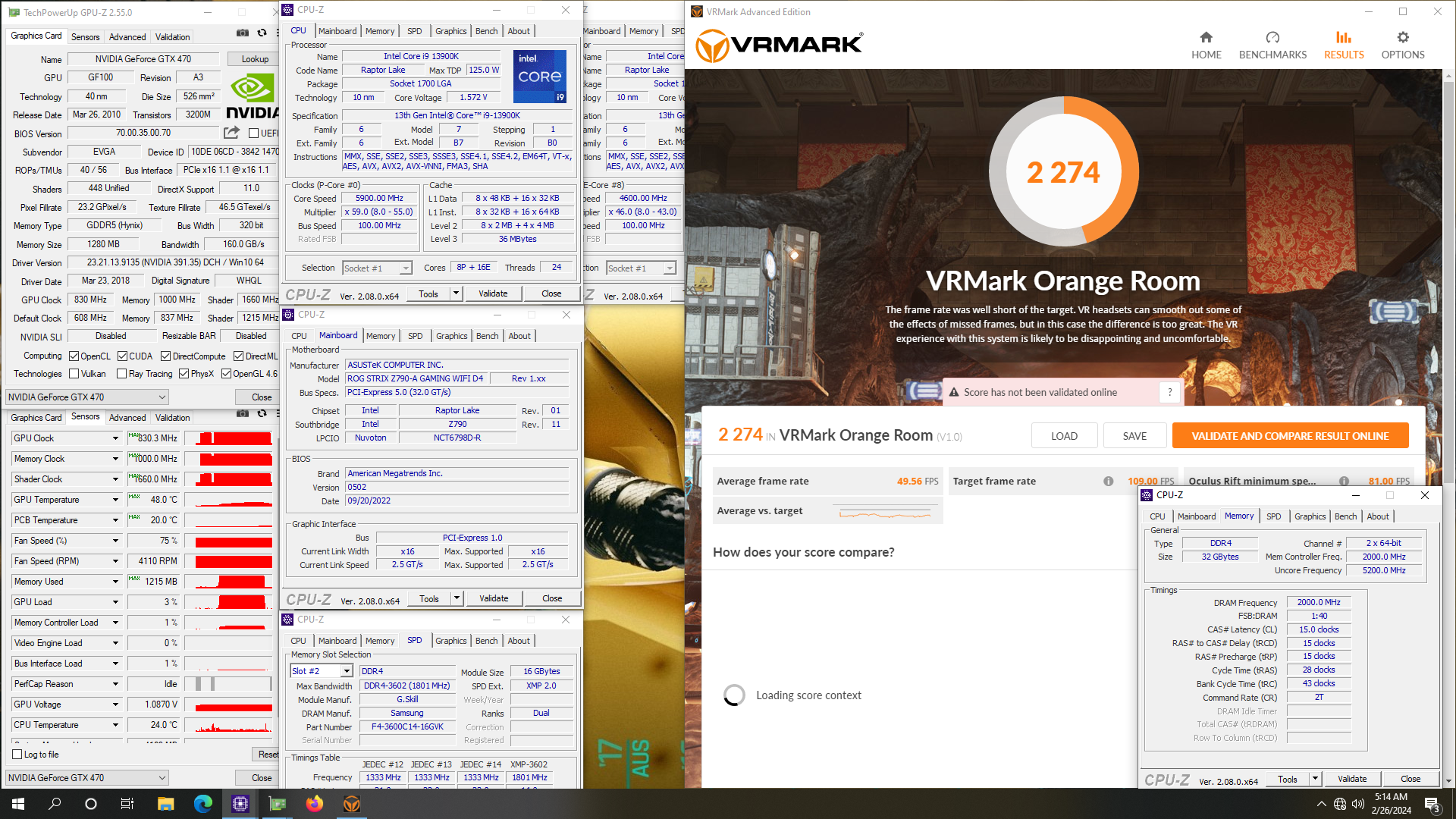
Task: Open Fan Speed (RPM) sensor dropdown
Action: click(x=115, y=561)
